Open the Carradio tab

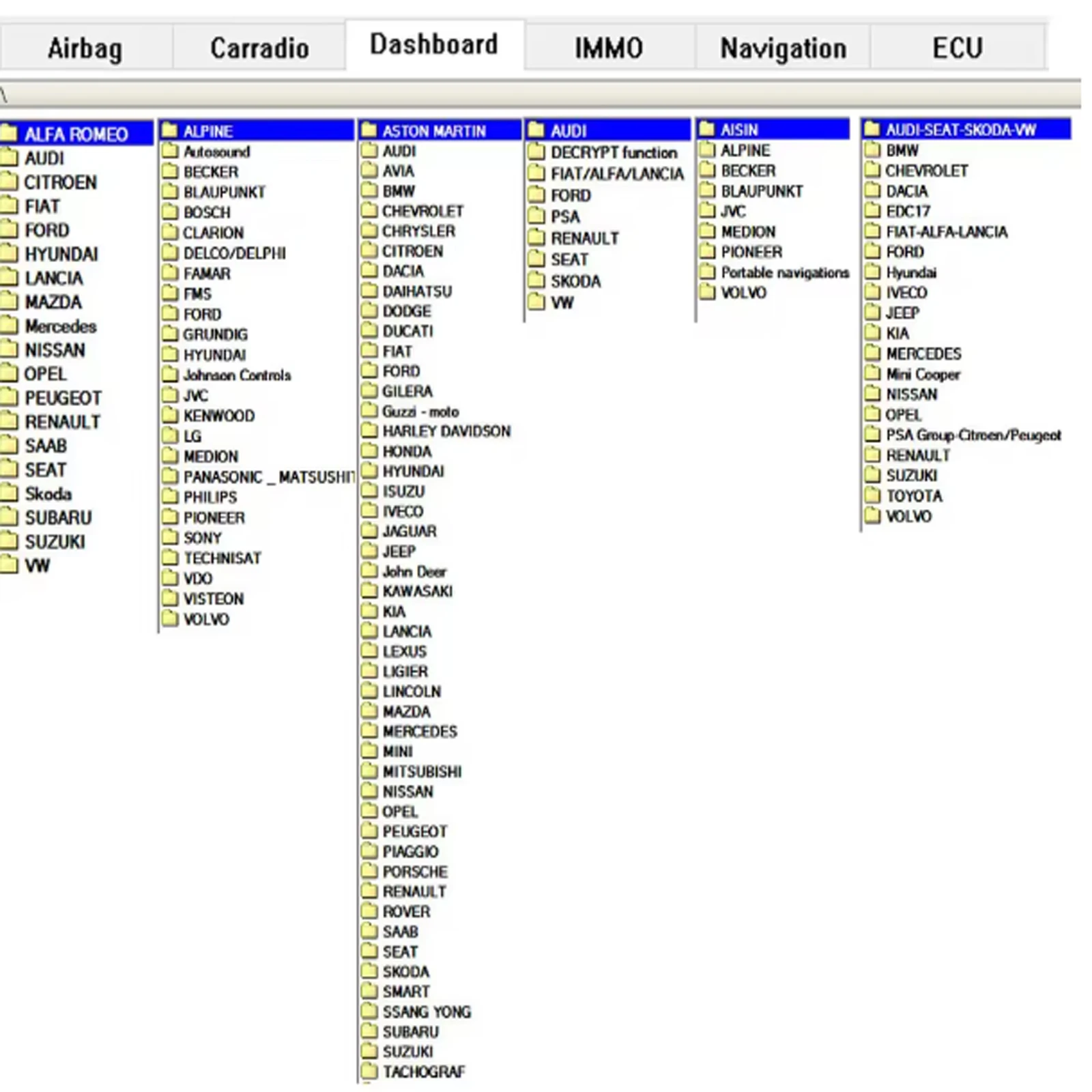[x=259, y=48]
